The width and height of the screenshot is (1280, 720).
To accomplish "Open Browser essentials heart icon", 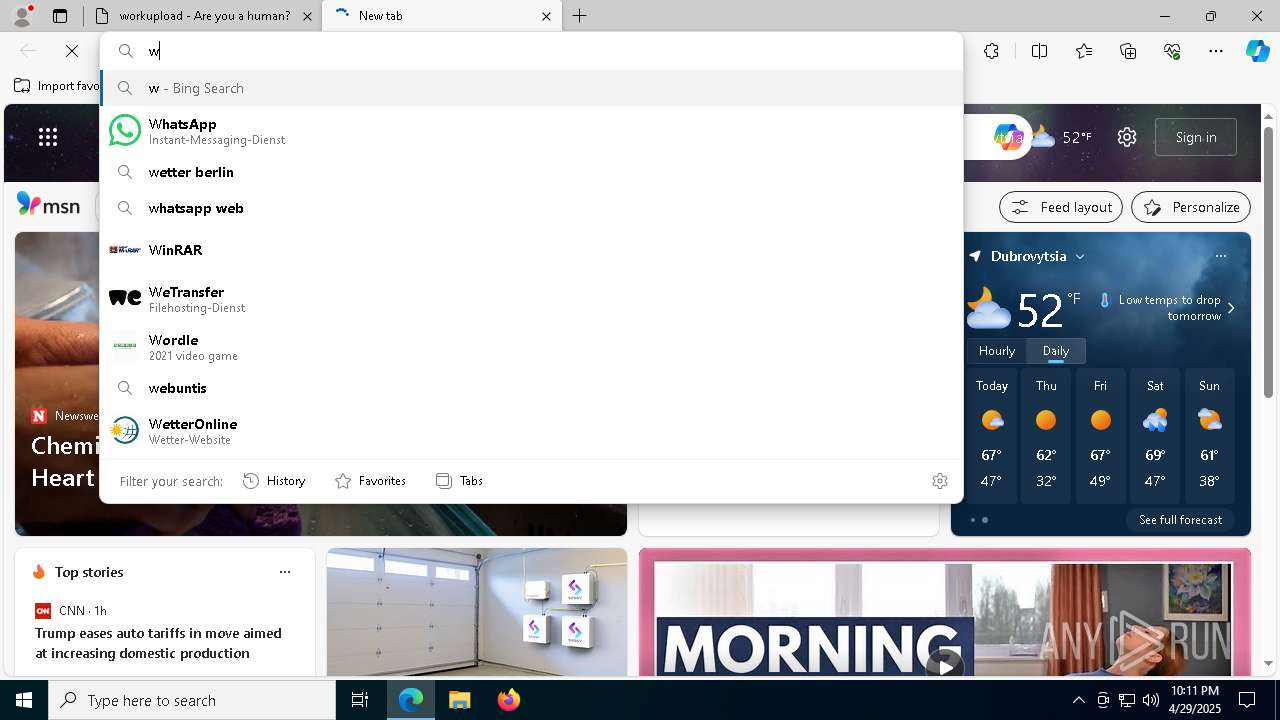I will point(1172,51).
